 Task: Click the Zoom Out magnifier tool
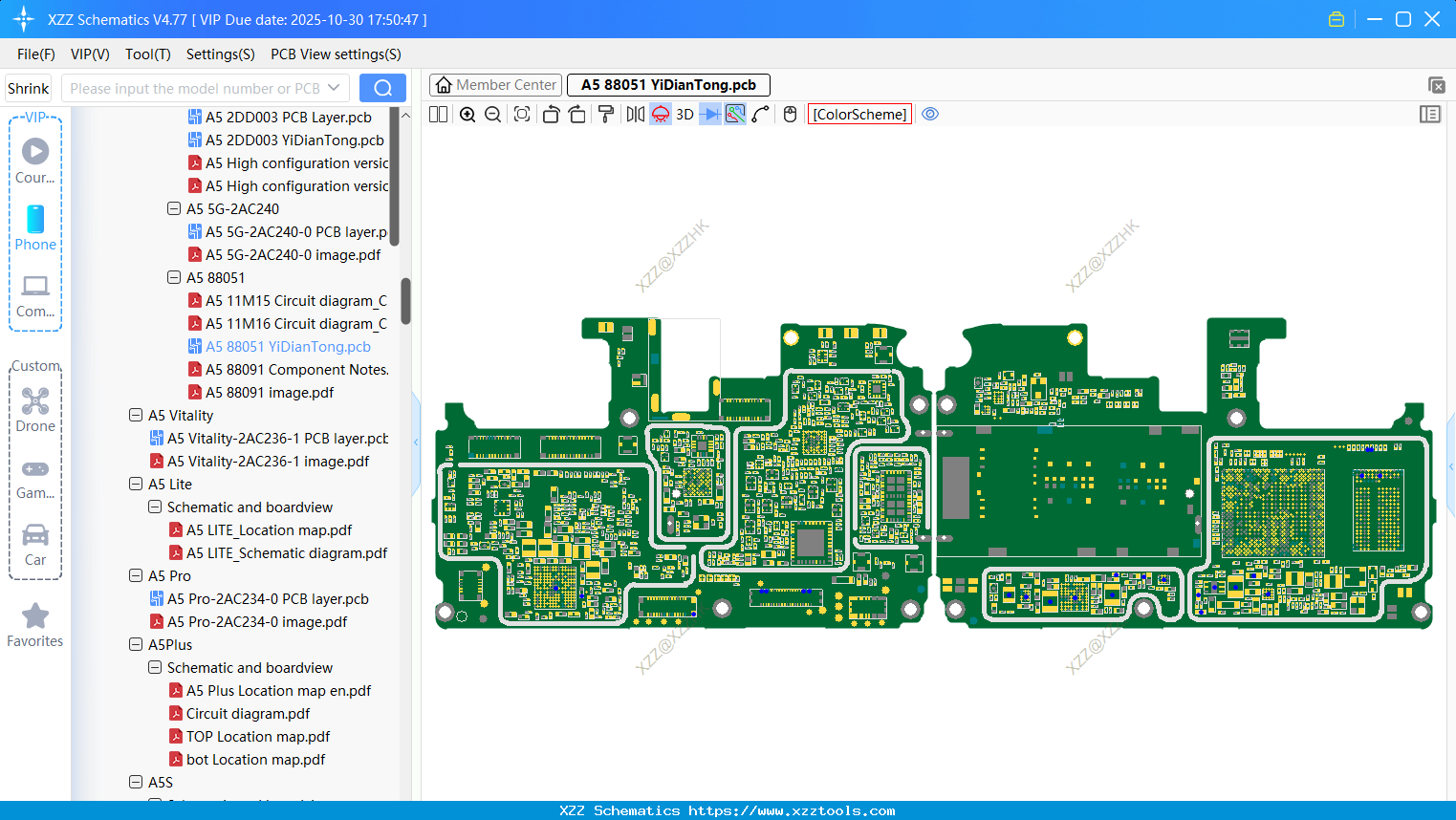tap(492, 114)
